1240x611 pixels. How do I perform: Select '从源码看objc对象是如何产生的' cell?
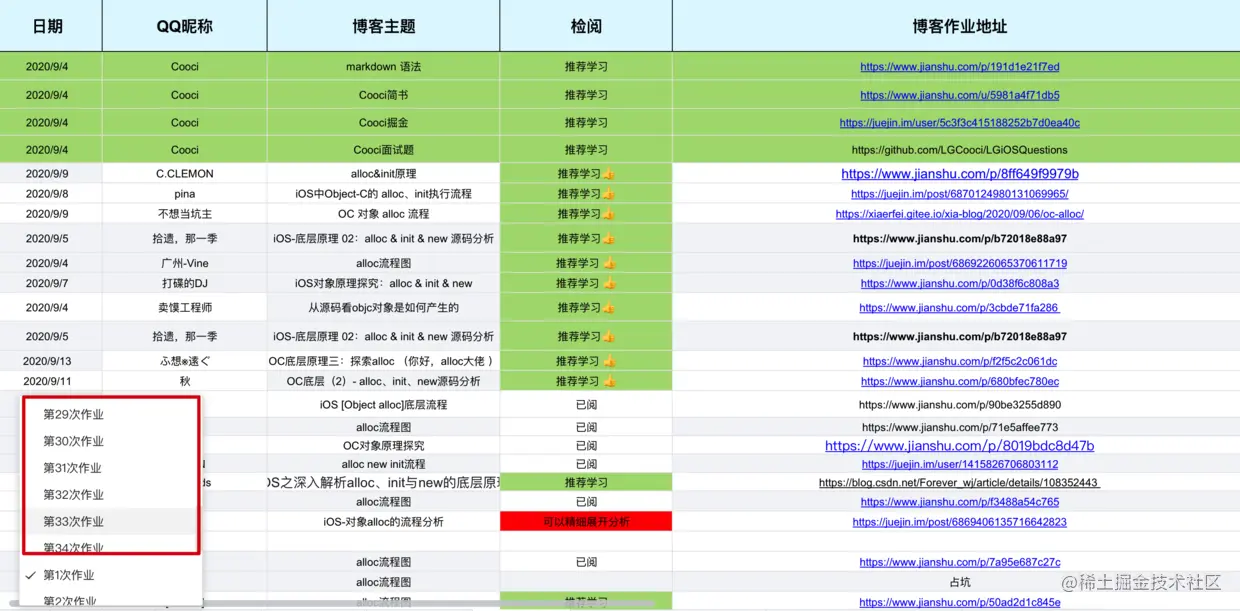pyautogui.click(x=384, y=308)
